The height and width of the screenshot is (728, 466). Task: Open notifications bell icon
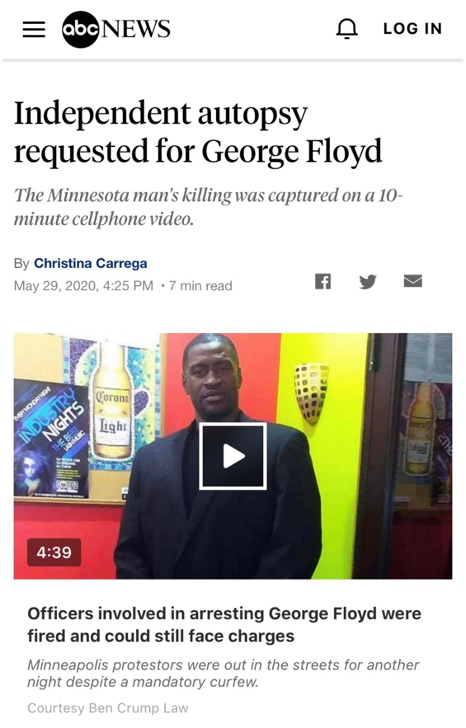click(x=347, y=29)
